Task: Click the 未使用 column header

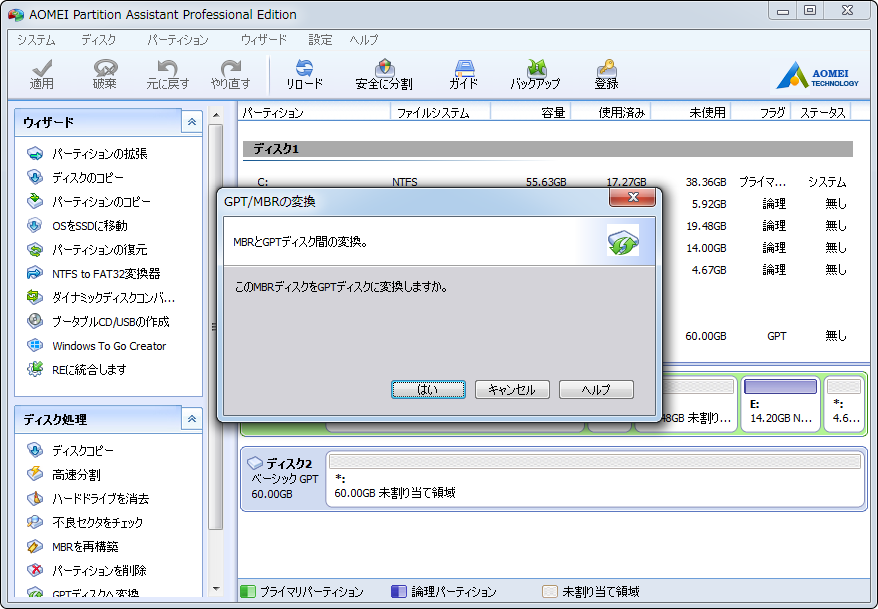Action: (x=691, y=113)
